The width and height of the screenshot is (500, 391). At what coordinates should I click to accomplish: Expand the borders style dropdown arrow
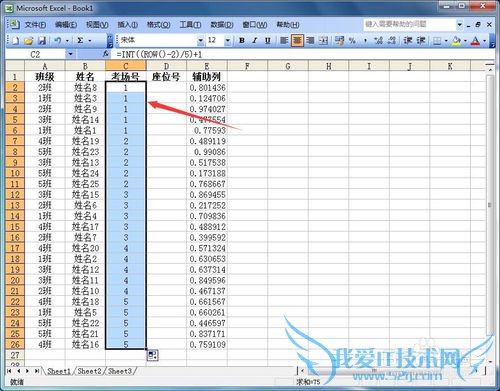coord(446,41)
